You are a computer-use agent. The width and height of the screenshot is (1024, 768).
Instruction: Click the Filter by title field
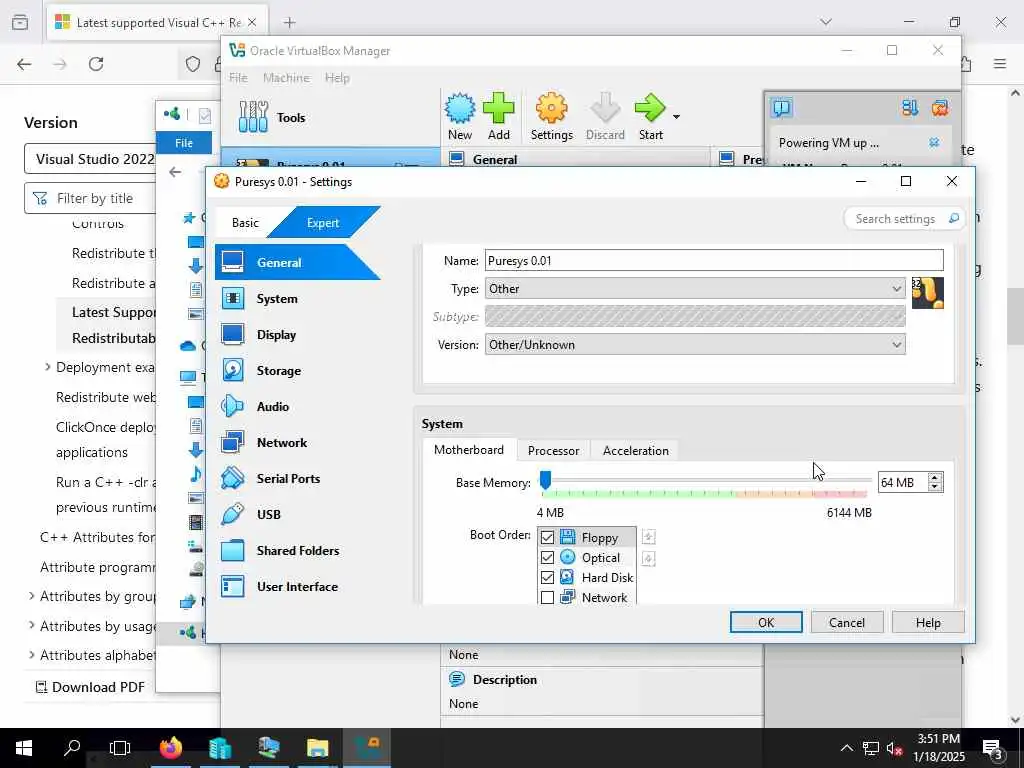[x=90, y=198]
